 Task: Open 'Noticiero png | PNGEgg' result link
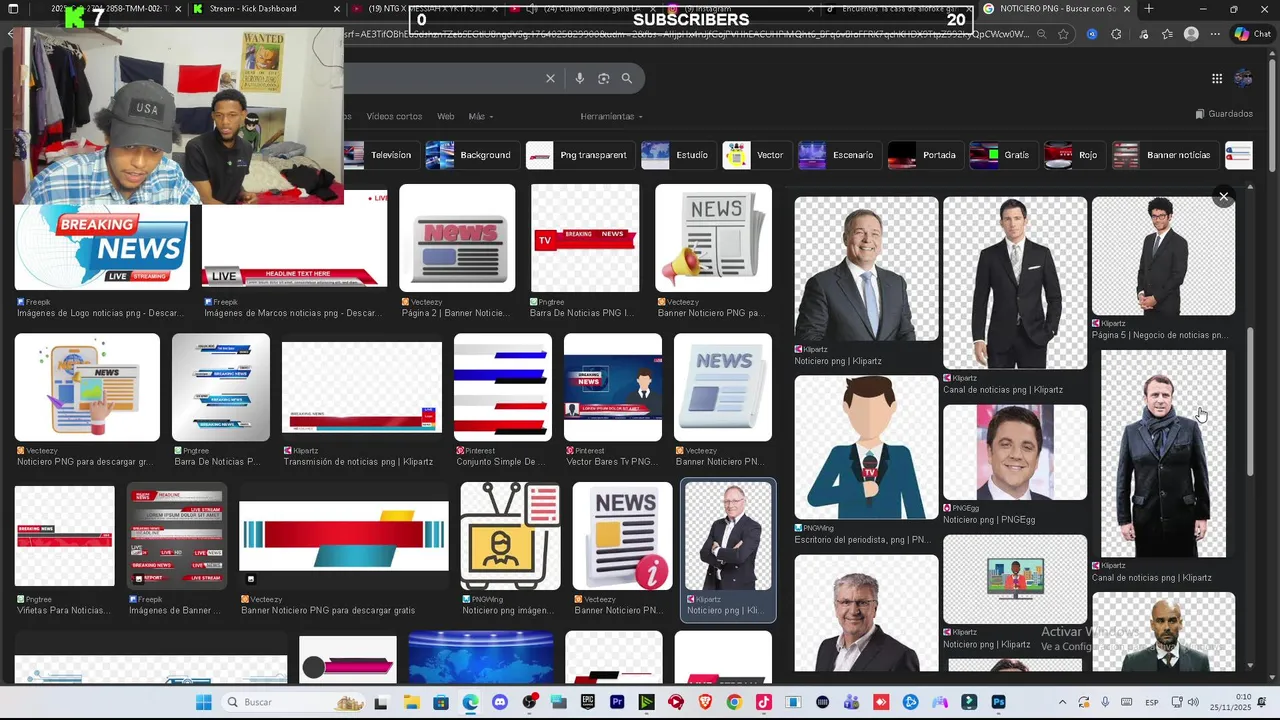[x=989, y=520]
